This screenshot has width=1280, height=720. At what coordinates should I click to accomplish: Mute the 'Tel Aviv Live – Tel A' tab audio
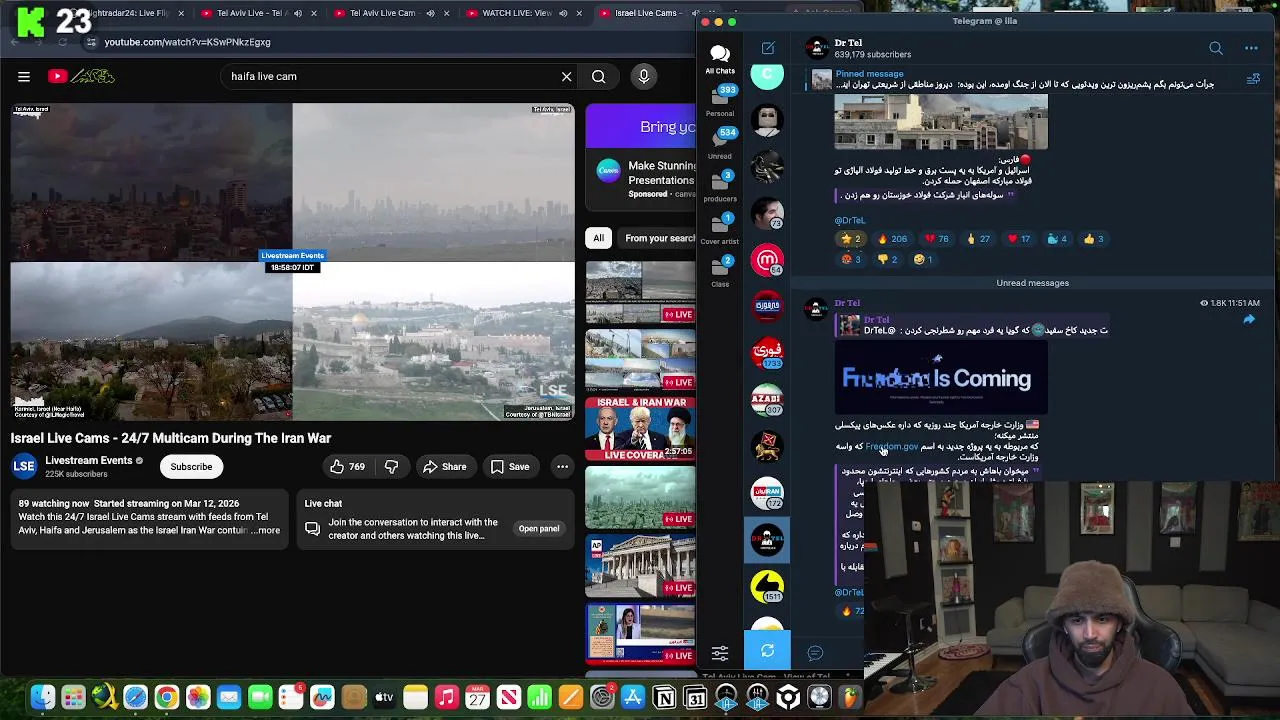pos(297,13)
